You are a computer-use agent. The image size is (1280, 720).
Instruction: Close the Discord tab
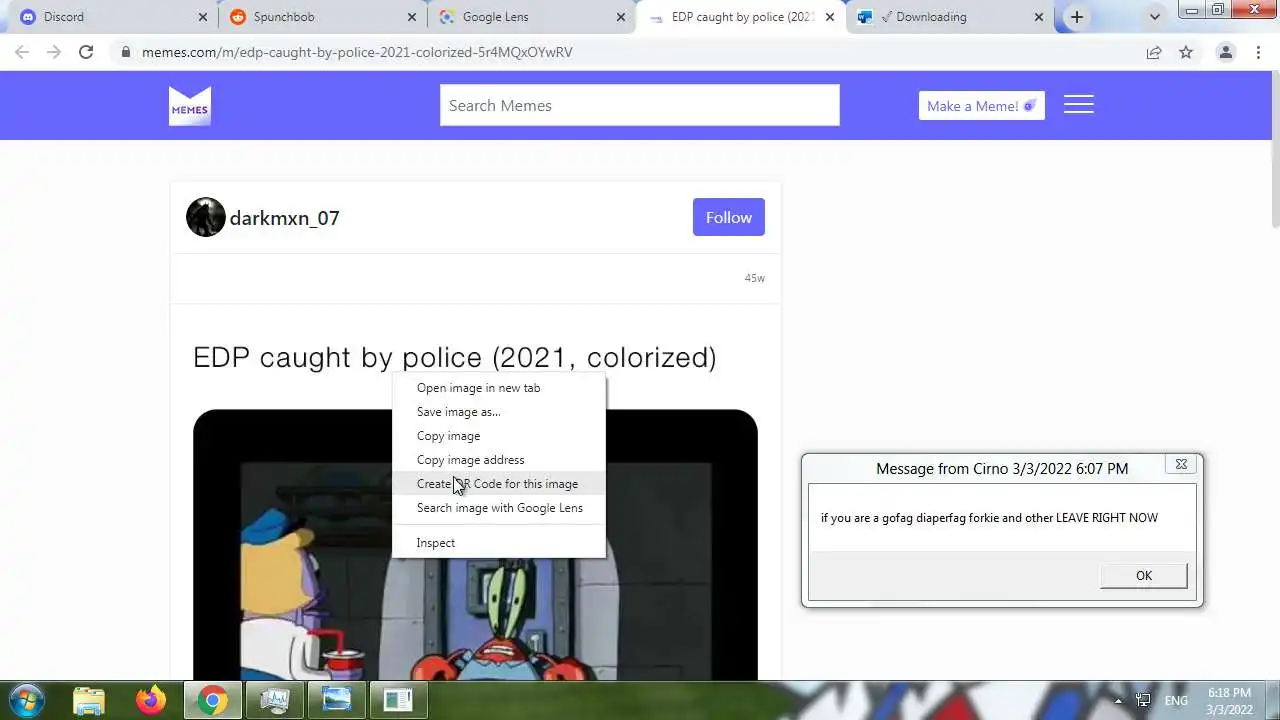[x=203, y=17]
